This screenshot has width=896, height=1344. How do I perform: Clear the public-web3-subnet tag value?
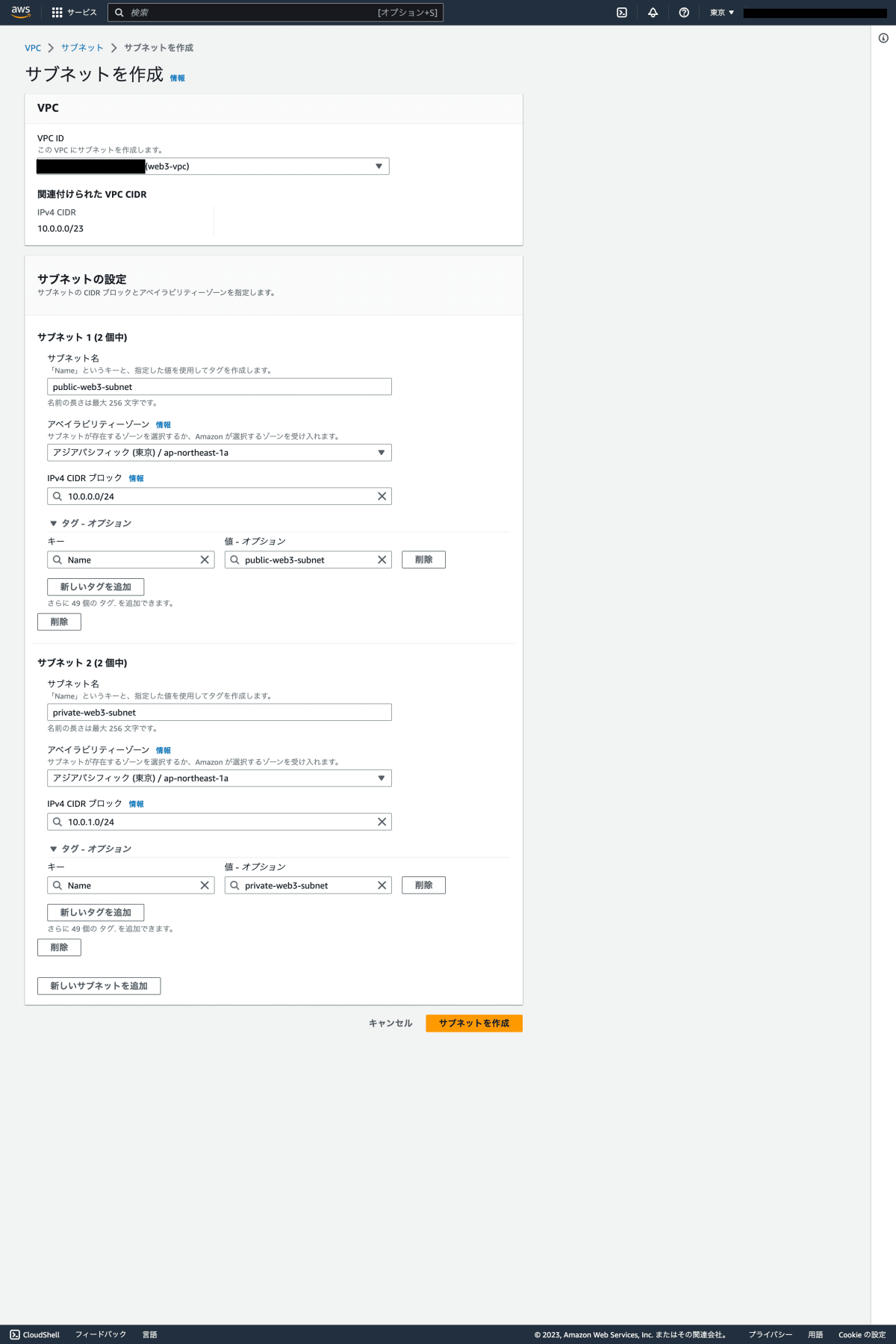382,560
